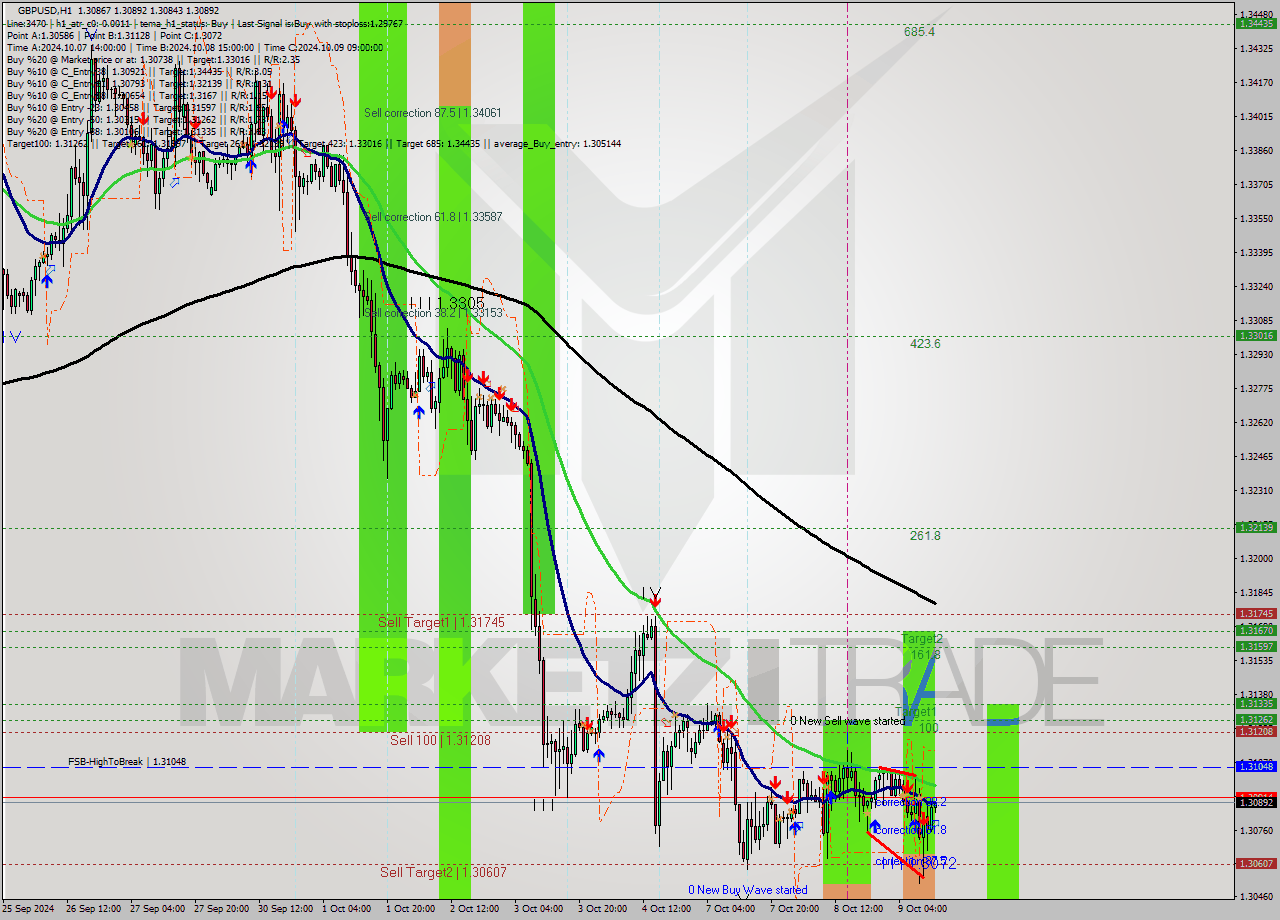Click the '3 Oct 04:00' time axis label
This screenshot has width=1280, height=920.
click(x=538, y=909)
